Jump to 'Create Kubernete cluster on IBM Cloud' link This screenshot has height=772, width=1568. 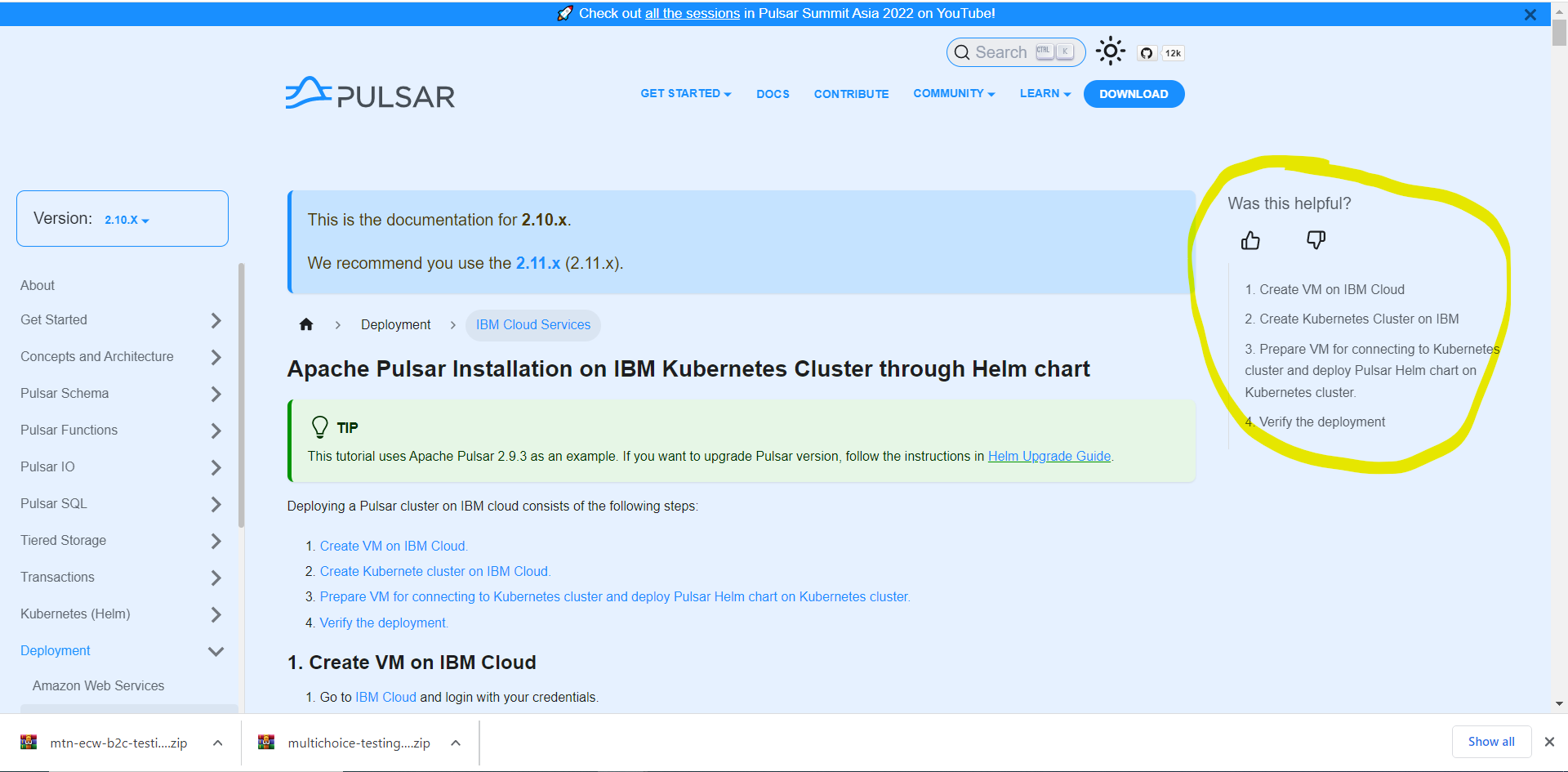[x=435, y=571]
